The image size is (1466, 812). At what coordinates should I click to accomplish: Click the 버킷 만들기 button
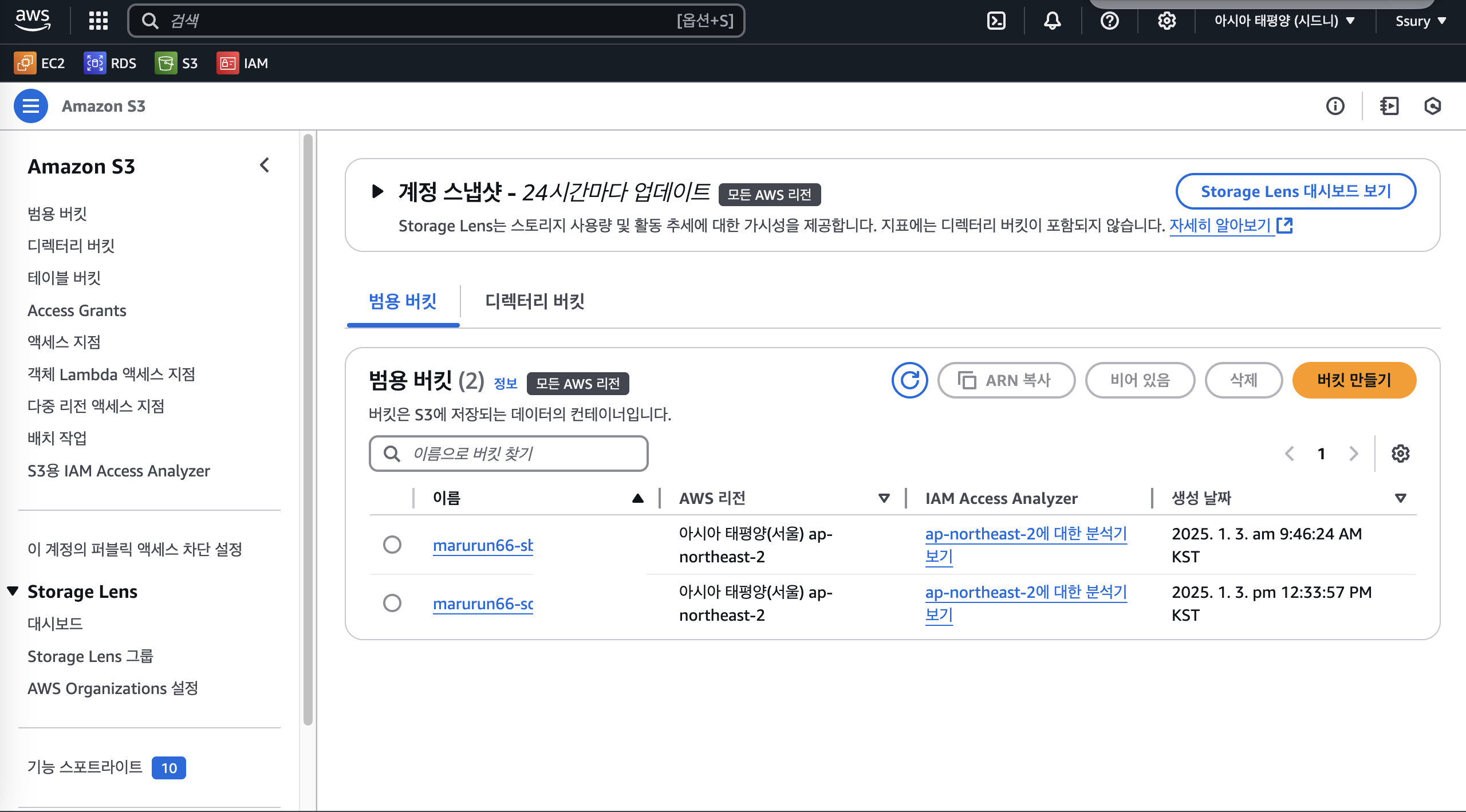click(1354, 380)
